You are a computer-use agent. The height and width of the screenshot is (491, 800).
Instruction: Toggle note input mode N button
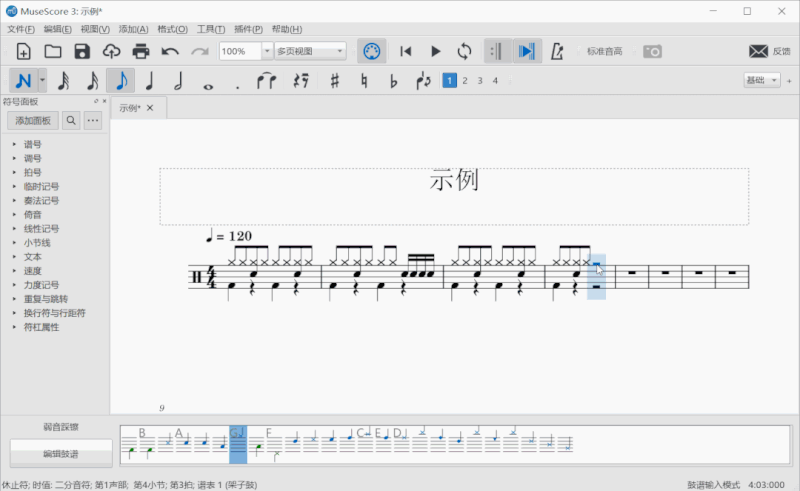pos(23,81)
